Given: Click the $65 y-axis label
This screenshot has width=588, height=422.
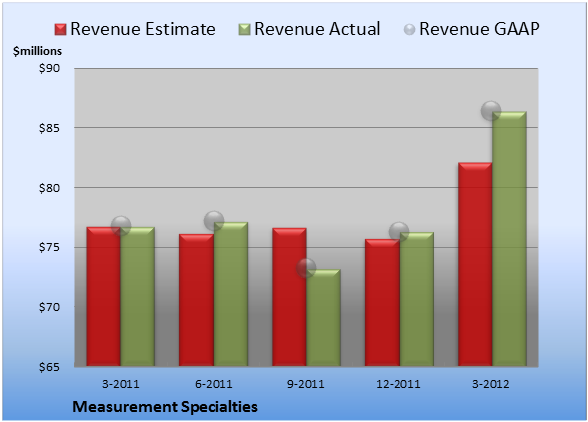Looking at the screenshot, I should tap(50, 366).
